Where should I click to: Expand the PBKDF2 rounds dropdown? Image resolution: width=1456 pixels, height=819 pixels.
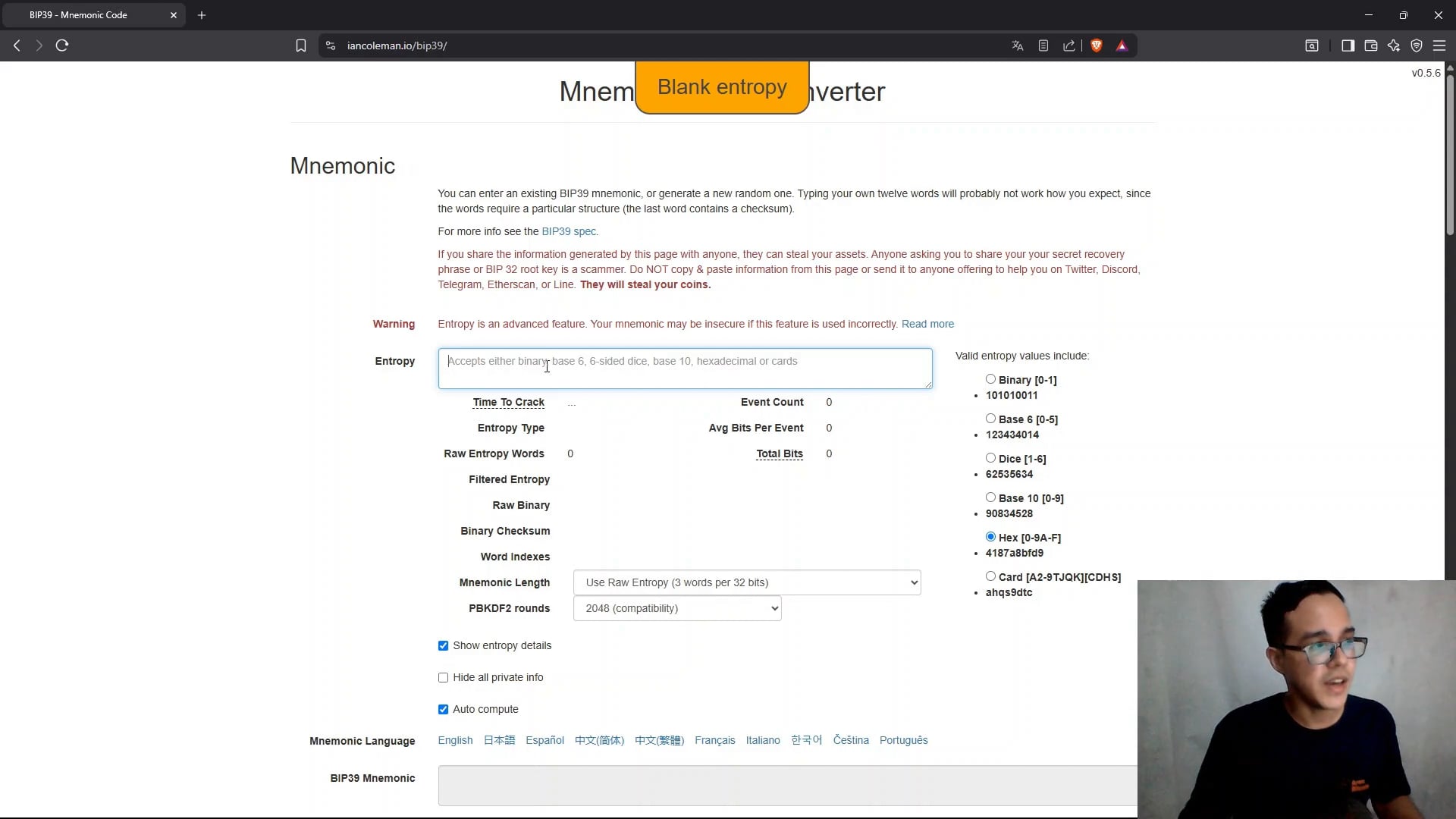[677, 608]
